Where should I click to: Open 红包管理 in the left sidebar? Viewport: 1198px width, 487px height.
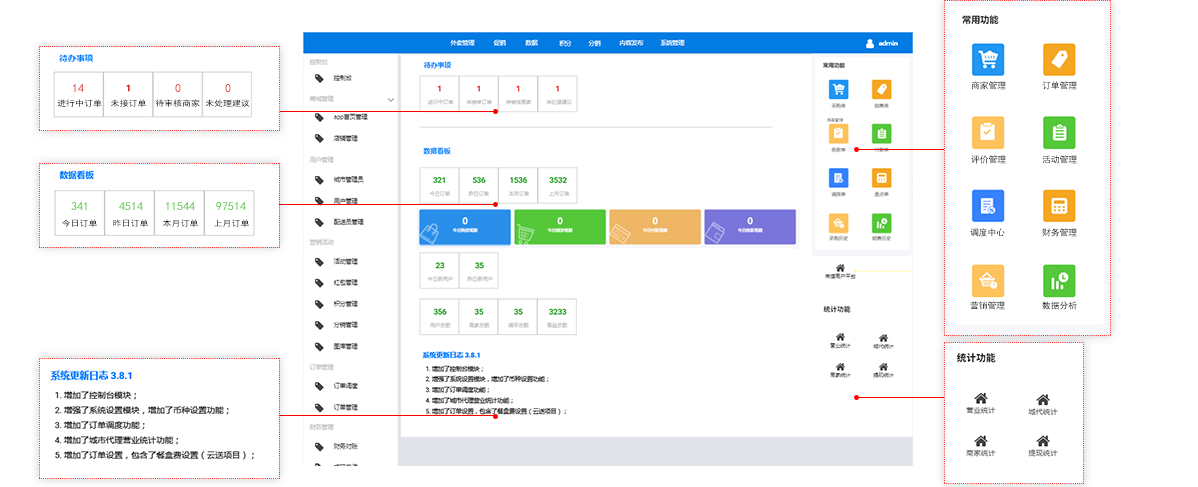tap(345, 283)
